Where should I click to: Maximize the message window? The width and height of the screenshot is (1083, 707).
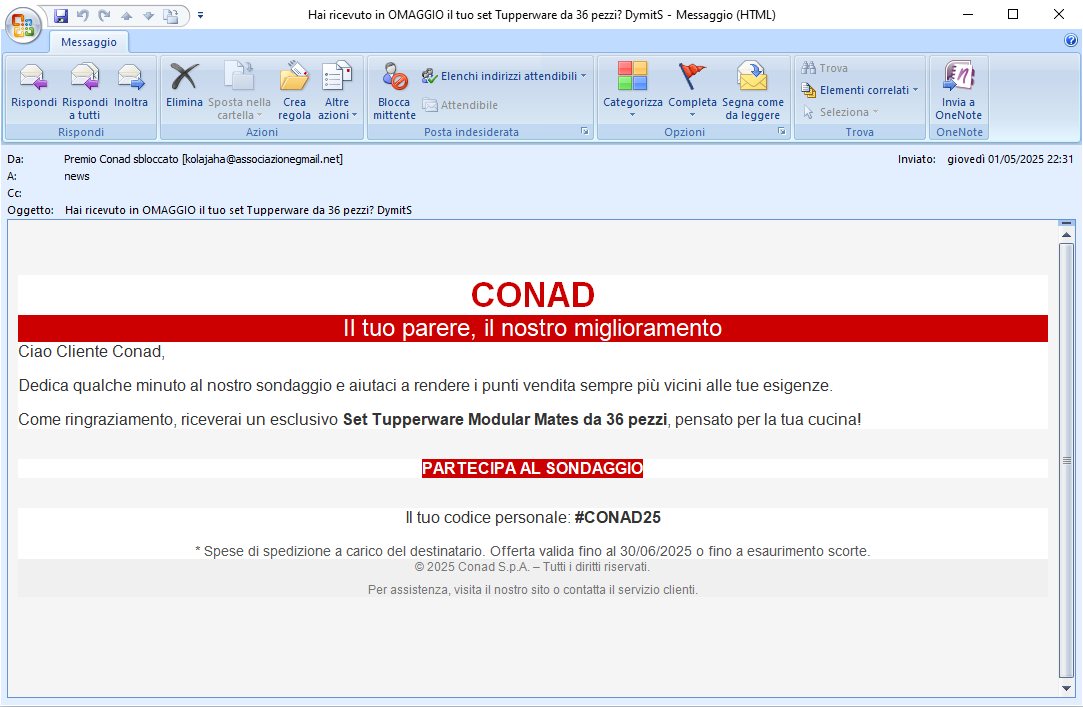1013,14
